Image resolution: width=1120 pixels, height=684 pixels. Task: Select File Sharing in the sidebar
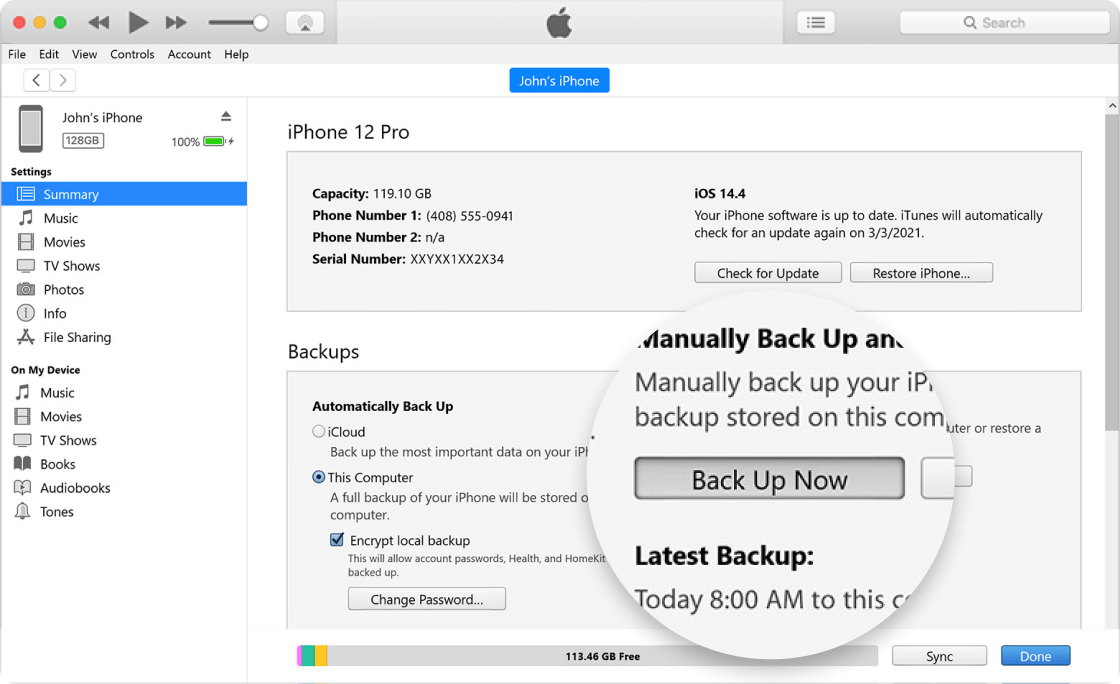77,338
